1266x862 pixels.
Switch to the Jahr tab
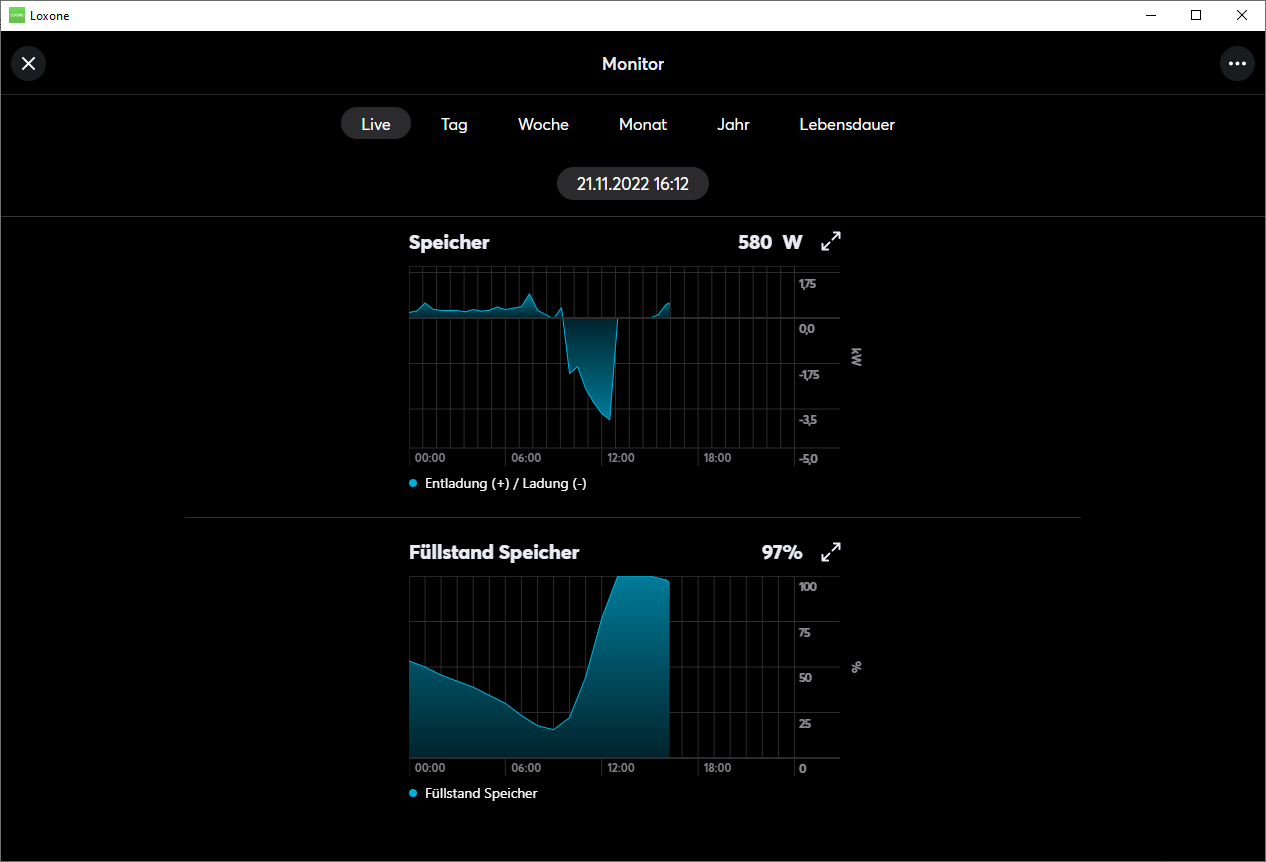[x=733, y=124]
